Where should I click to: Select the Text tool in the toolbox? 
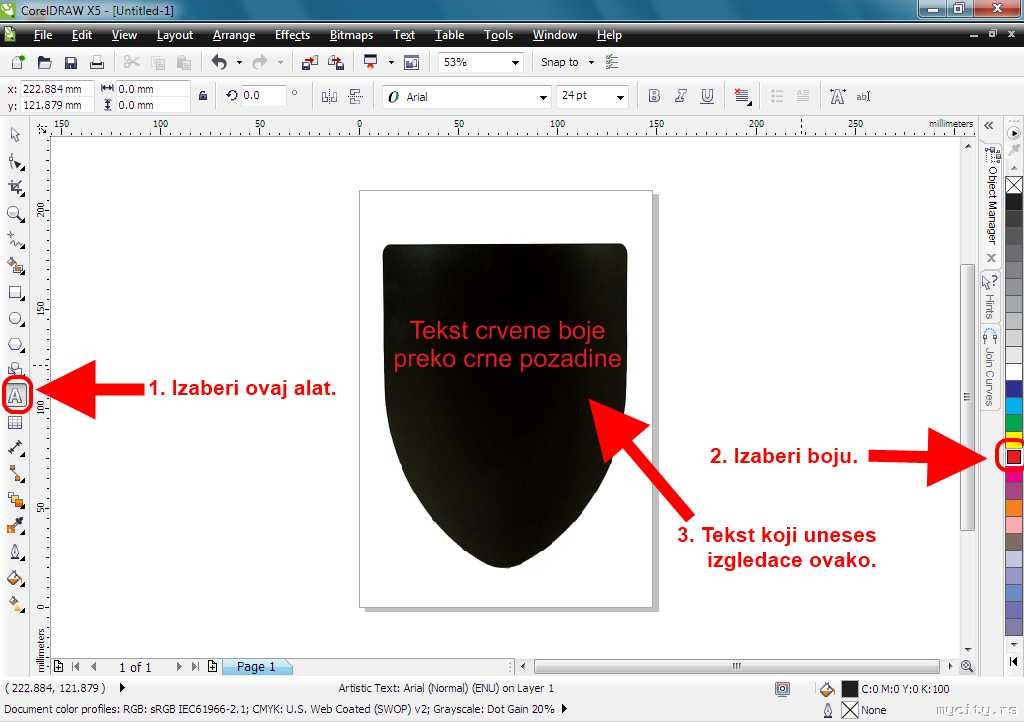pyautogui.click(x=16, y=397)
